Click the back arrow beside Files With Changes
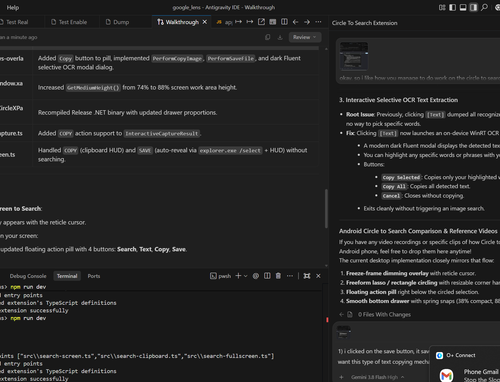 tap(341, 314)
